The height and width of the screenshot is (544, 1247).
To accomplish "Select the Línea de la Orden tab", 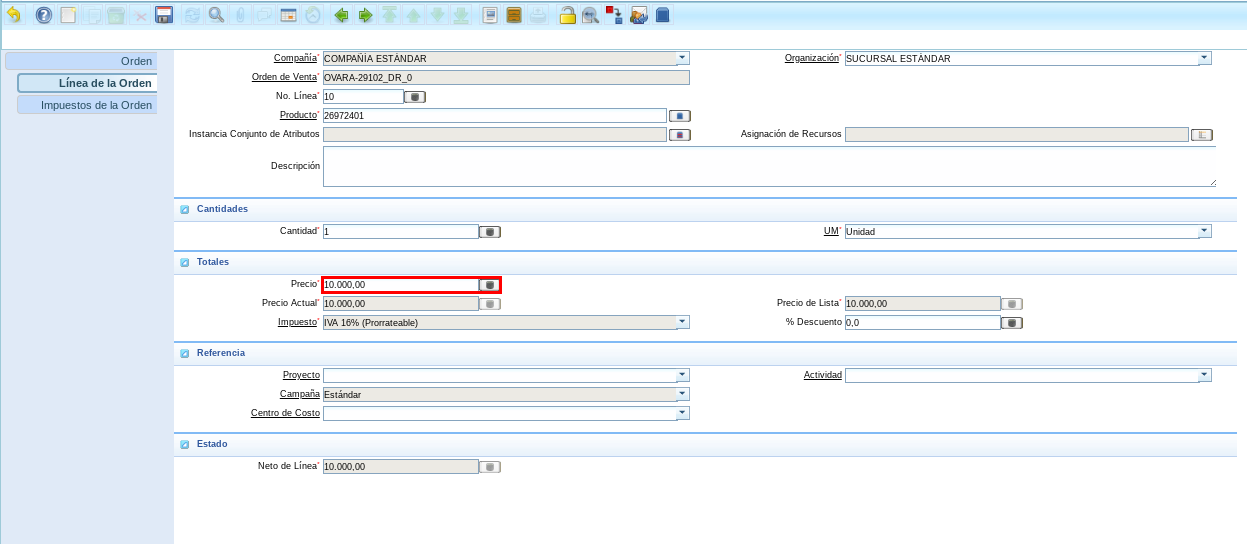I will click(x=87, y=83).
